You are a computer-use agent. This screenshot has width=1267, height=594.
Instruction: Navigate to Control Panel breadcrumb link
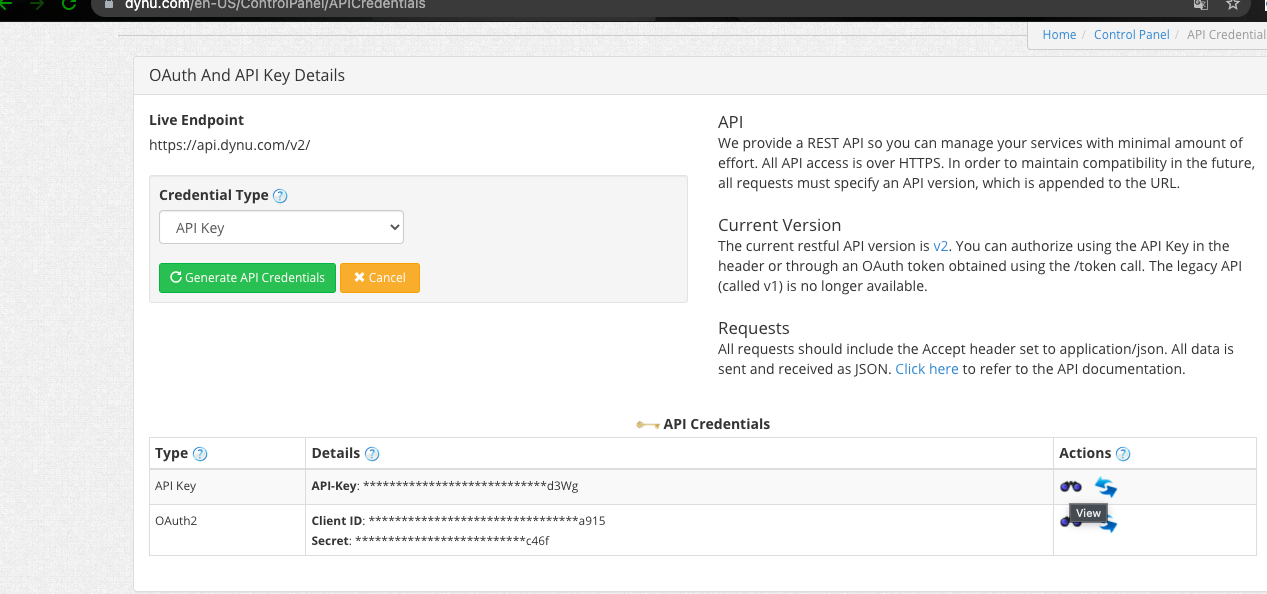pos(1131,34)
